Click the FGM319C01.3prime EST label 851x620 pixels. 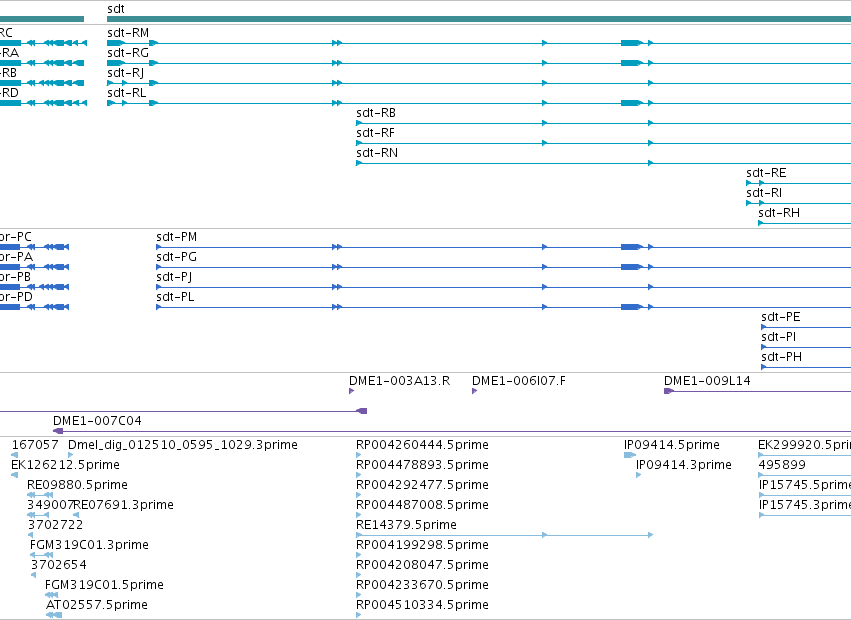click(x=89, y=545)
